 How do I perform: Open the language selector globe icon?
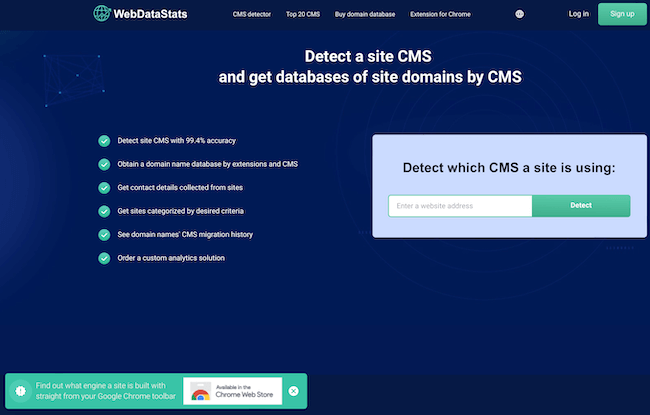(x=519, y=14)
